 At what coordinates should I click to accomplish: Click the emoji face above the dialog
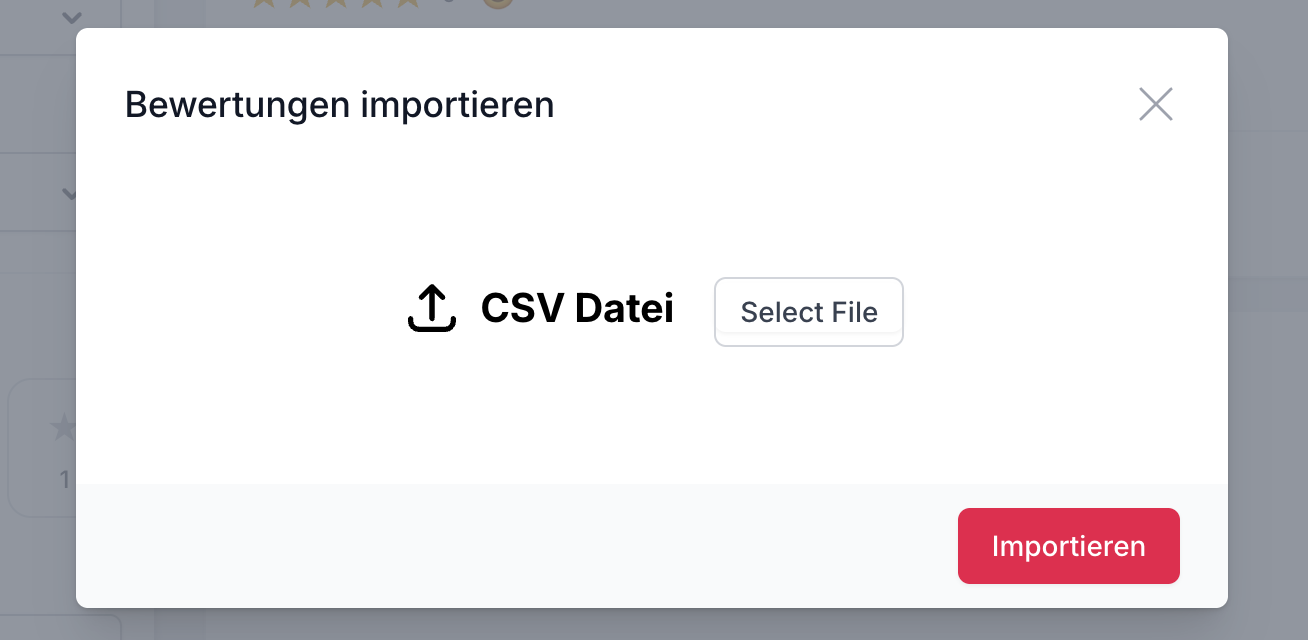(x=497, y=4)
